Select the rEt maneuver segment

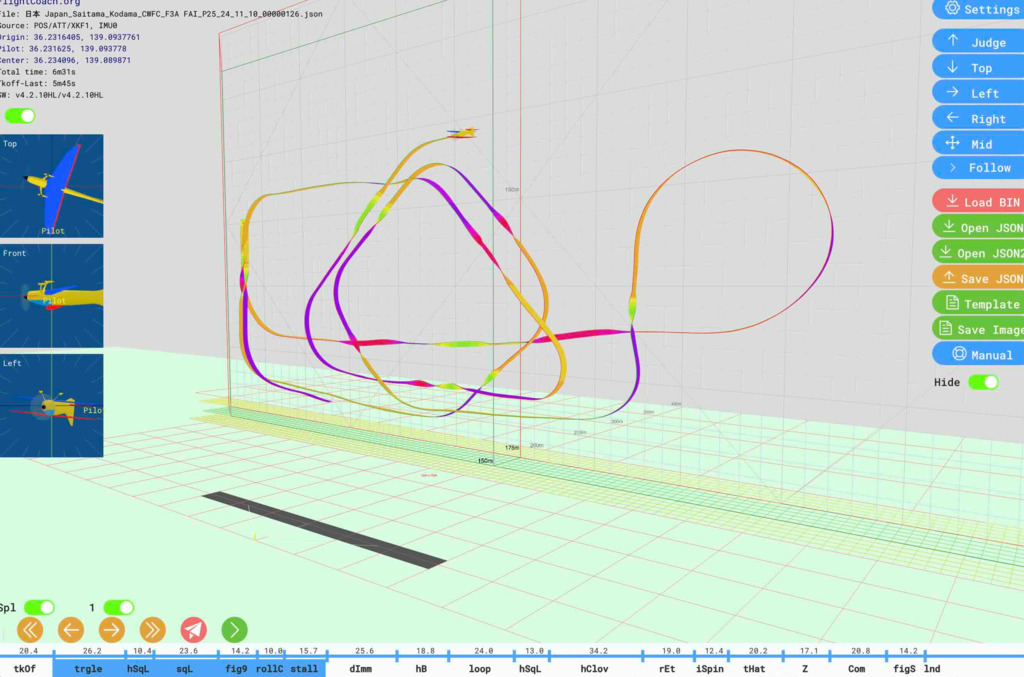point(667,668)
